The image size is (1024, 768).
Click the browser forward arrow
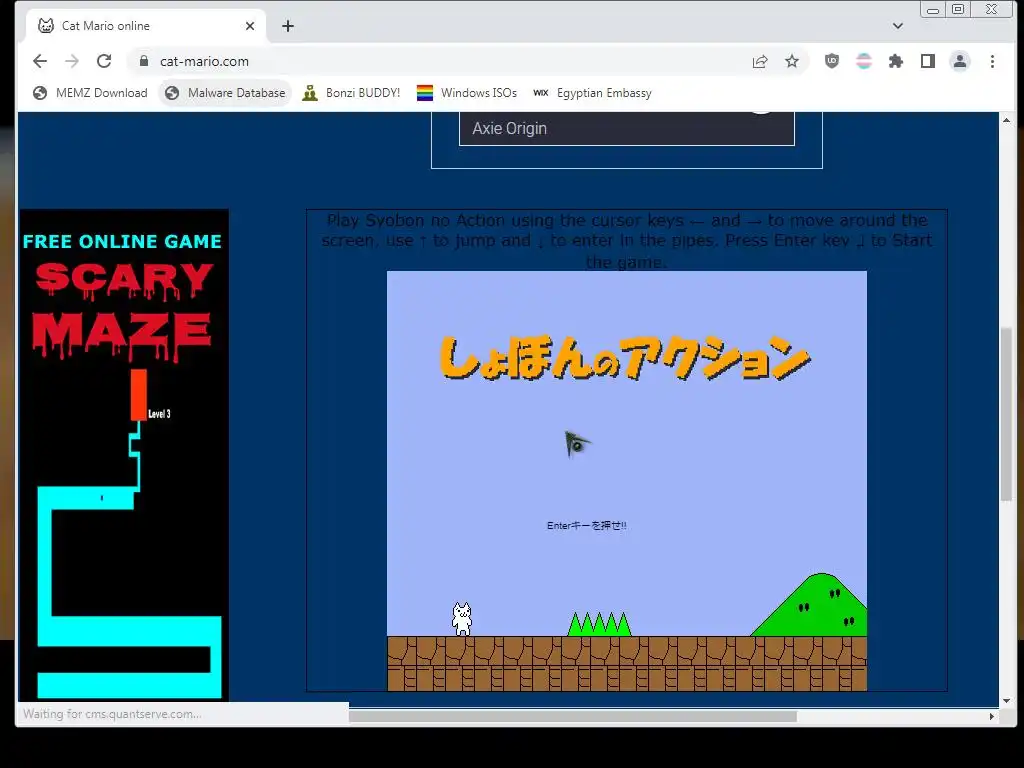tap(72, 61)
